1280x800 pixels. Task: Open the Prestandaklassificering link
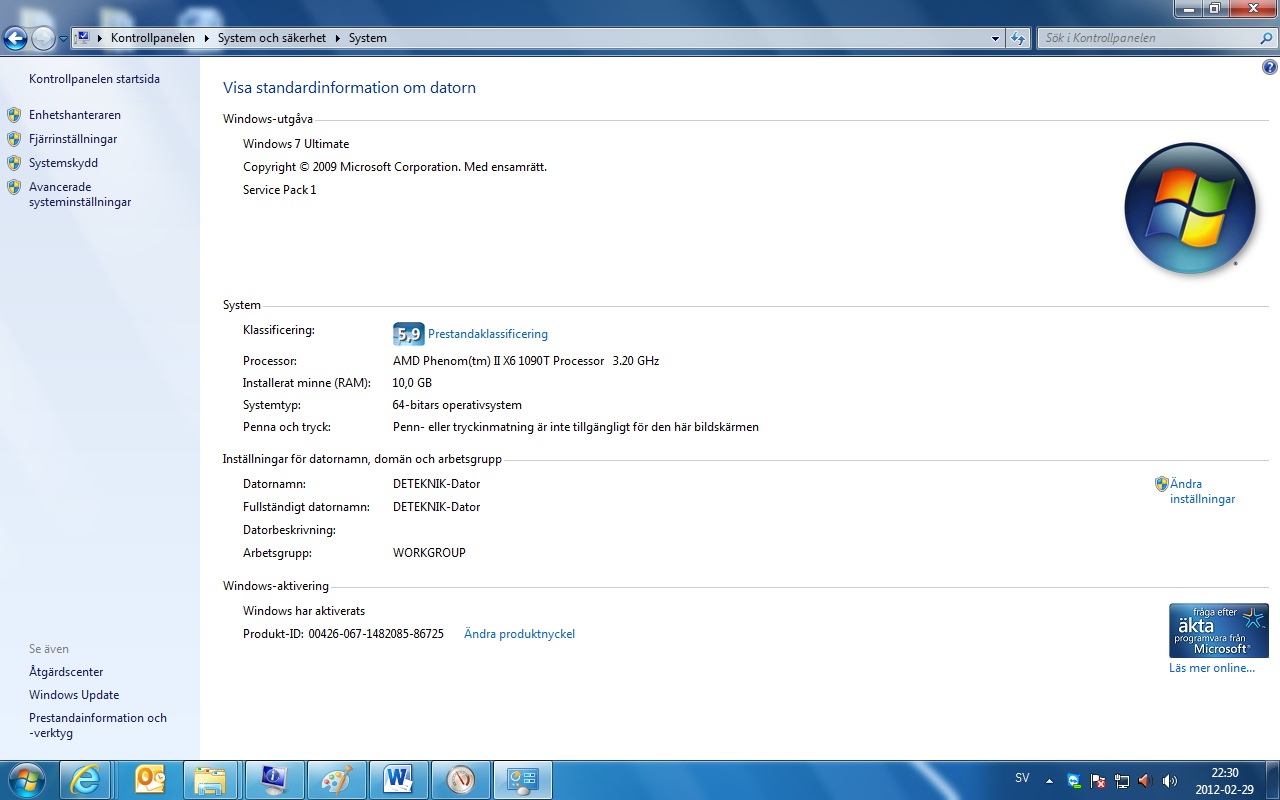(x=488, y=334)
